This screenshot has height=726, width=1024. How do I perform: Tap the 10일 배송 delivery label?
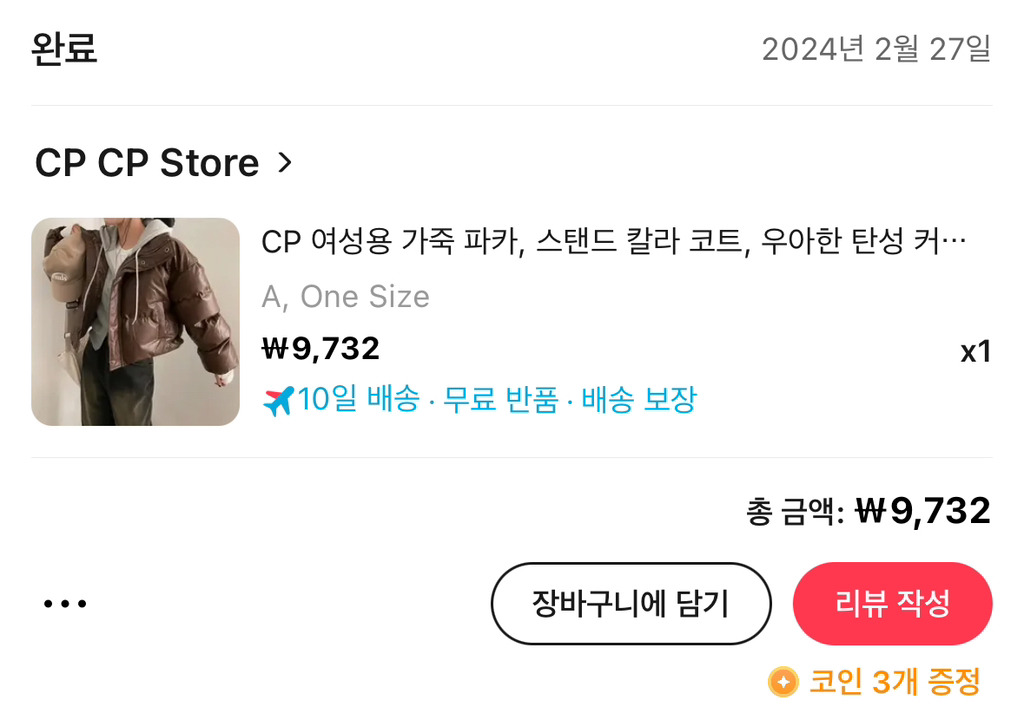359,399
